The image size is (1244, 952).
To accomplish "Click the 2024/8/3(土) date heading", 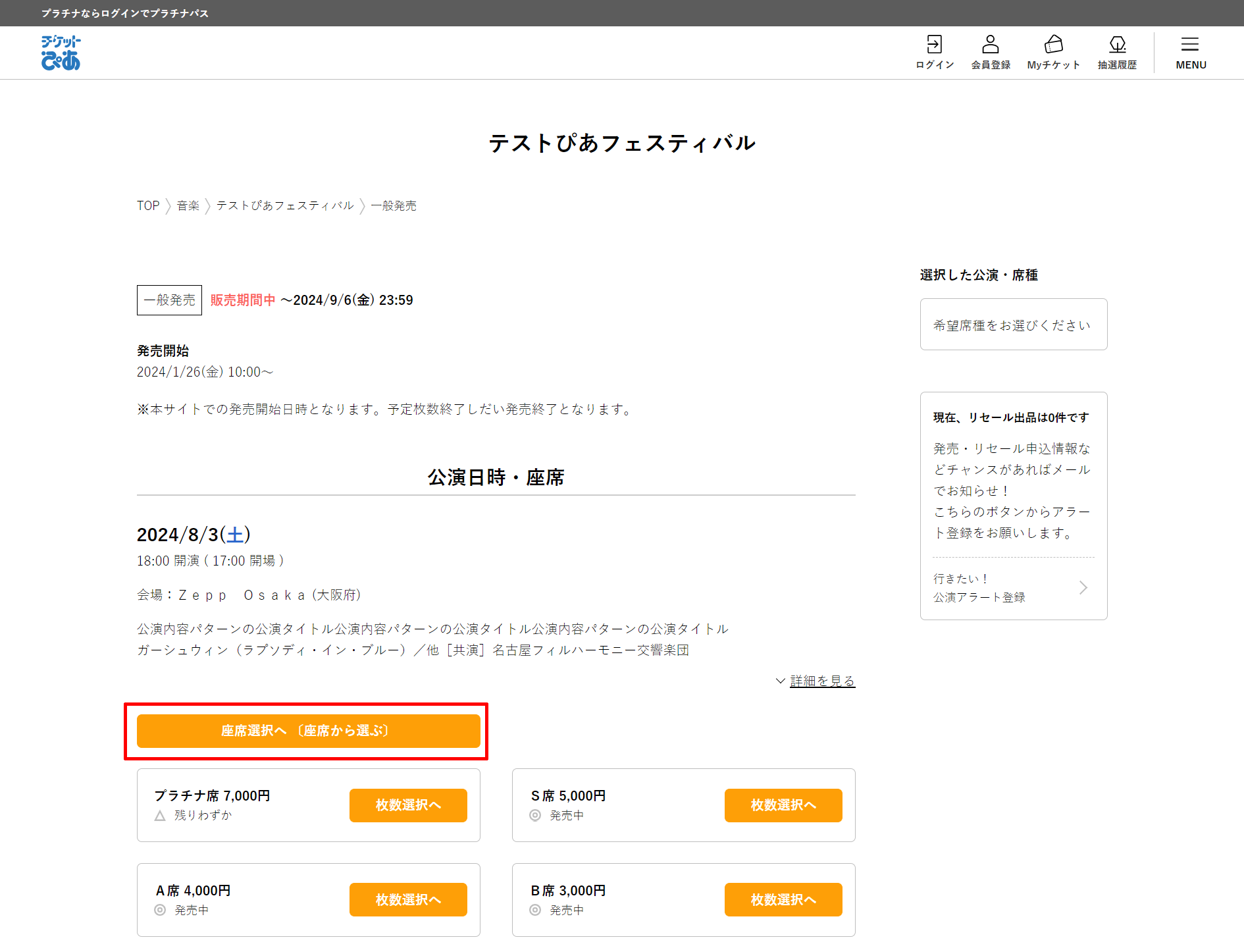I will pos(194,535).
